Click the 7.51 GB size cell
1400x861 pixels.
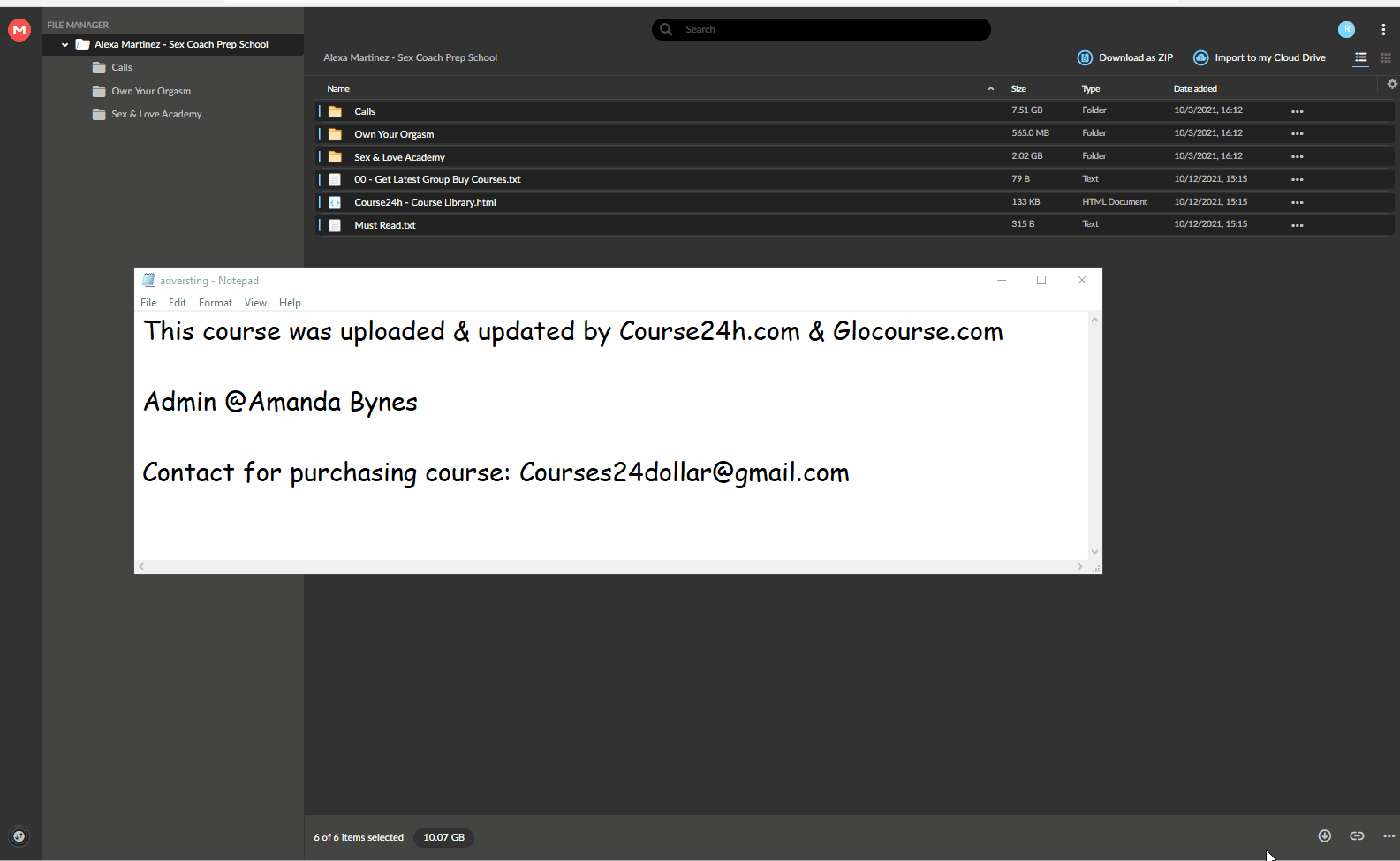(1026, 110)
